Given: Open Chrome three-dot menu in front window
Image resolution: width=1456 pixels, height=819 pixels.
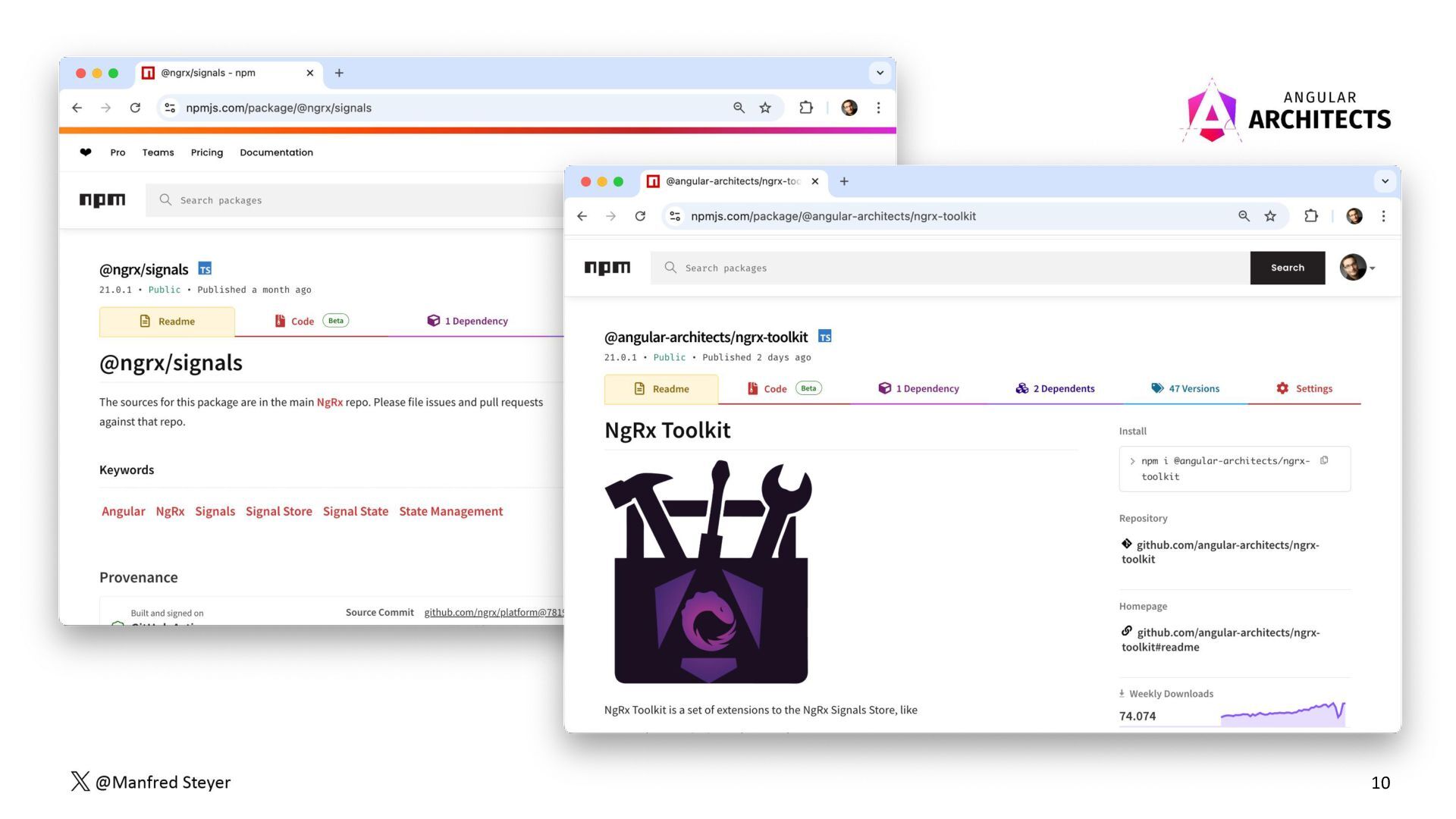Looking at the screenshot, I should pyautogui.click(x=1383, y=216).
